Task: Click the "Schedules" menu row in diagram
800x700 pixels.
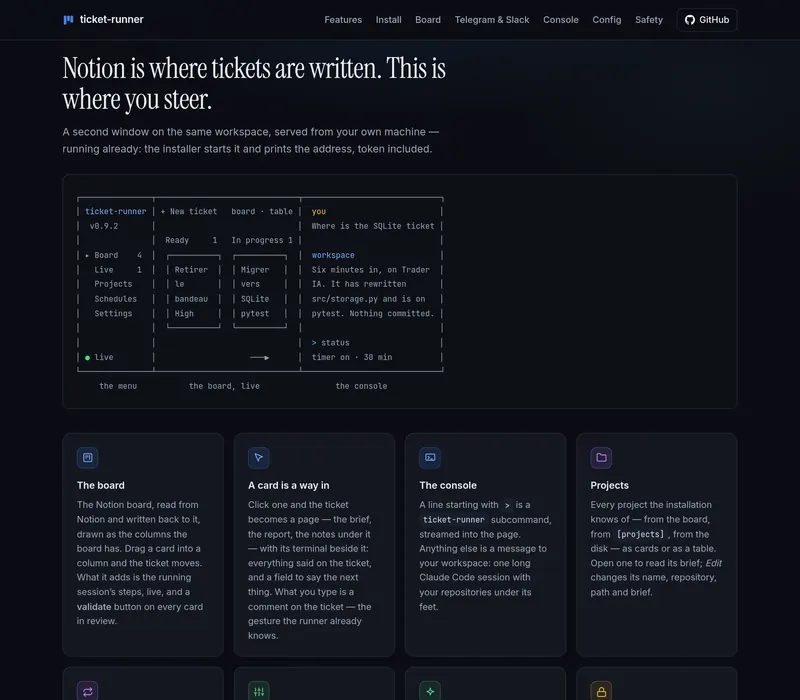Action: click(115, 299)
